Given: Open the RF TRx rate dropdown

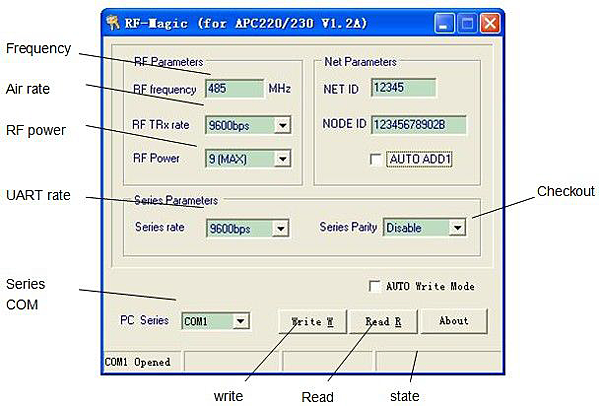Looking at the screenshot, I should (x=283, y=125).
